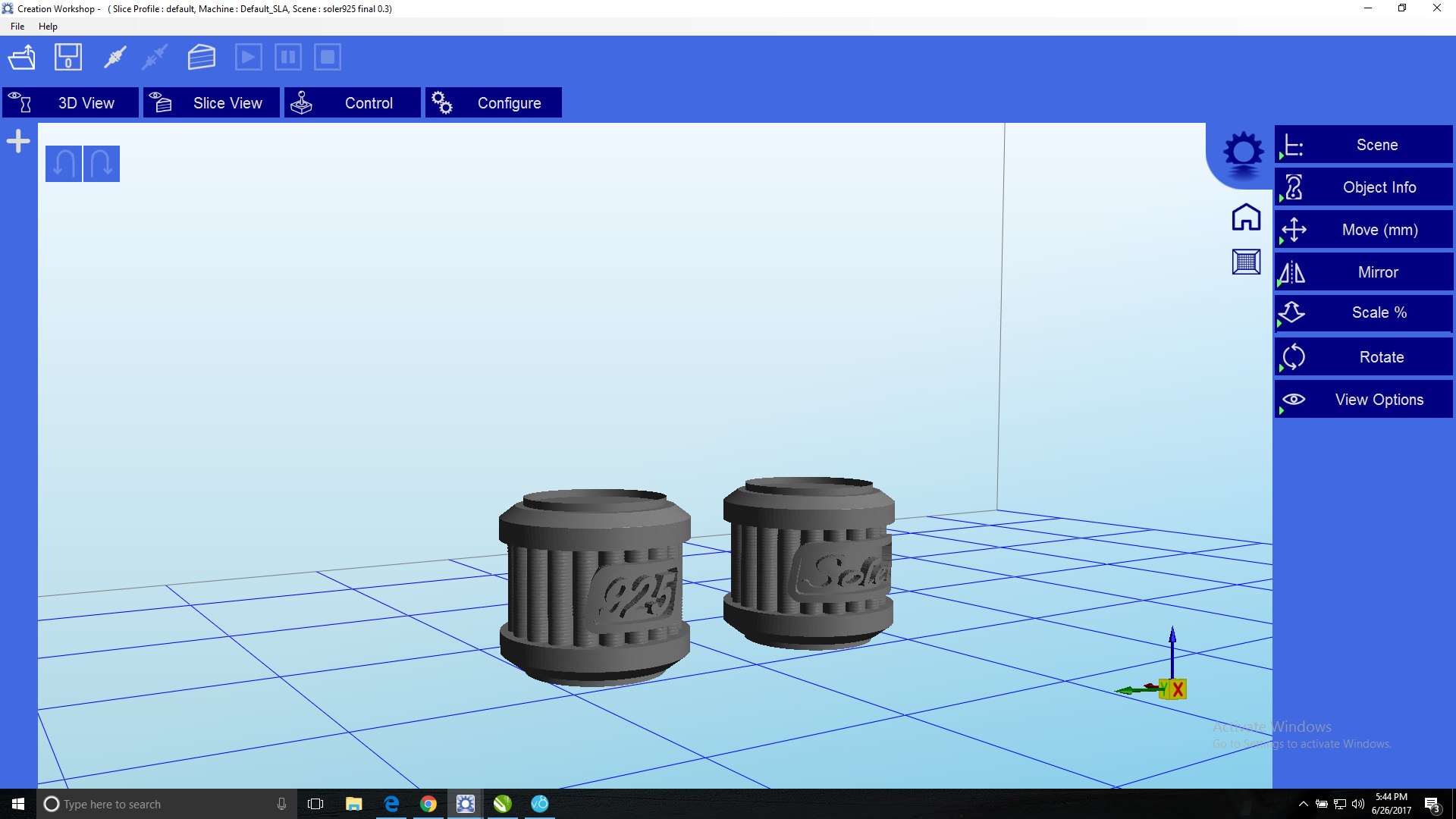Click the connect plug icon
The width and height of the screenshot is (1456, 819).
[115, 58]
